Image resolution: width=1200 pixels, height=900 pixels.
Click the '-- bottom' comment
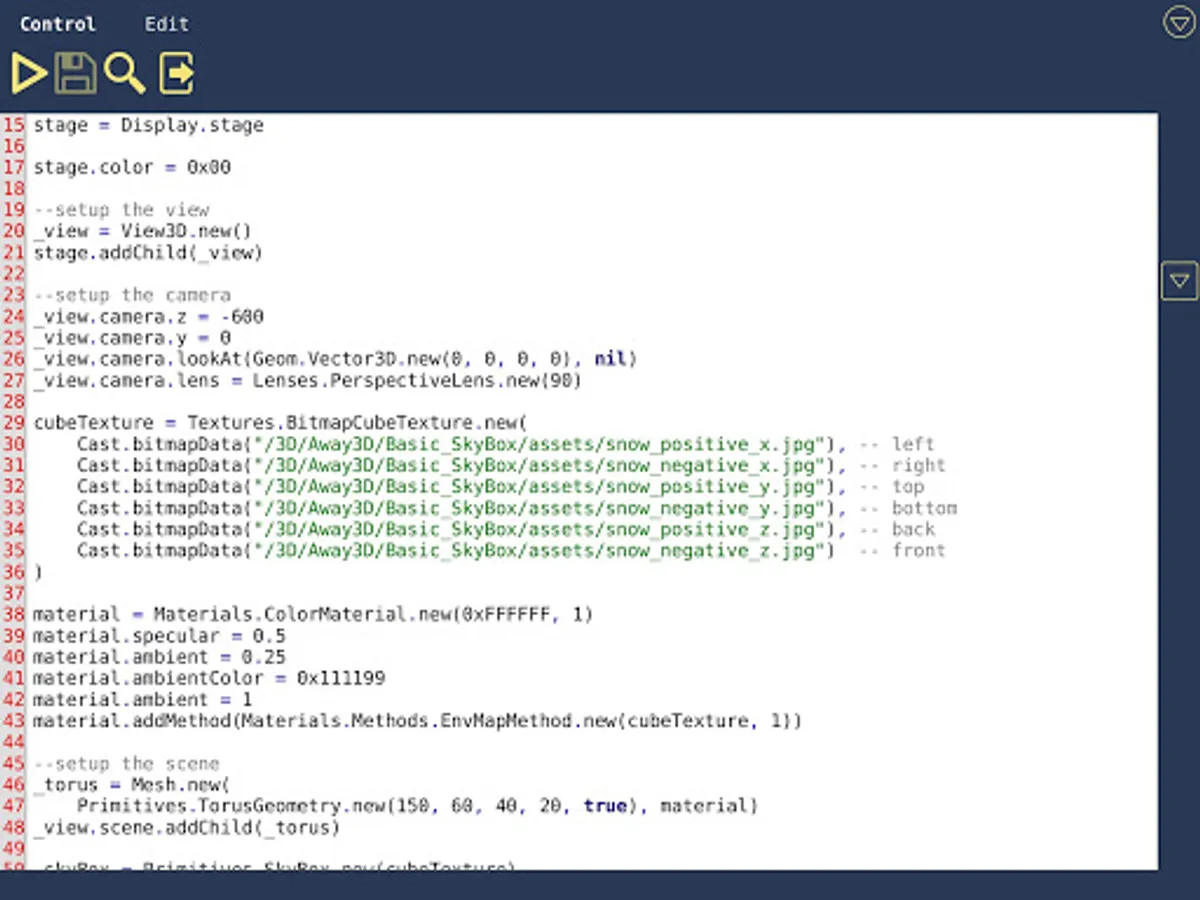(909, 508)
